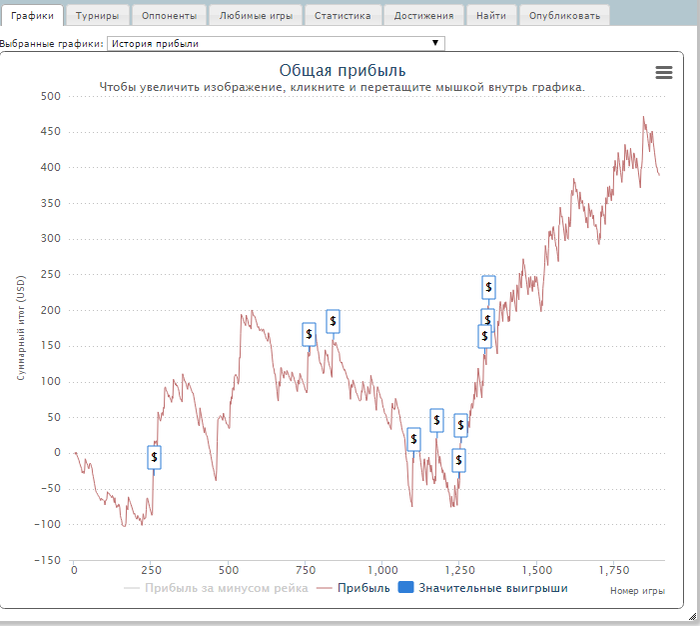
Task: Click the $ marker near game 250
Action: (x=154, y=457)
